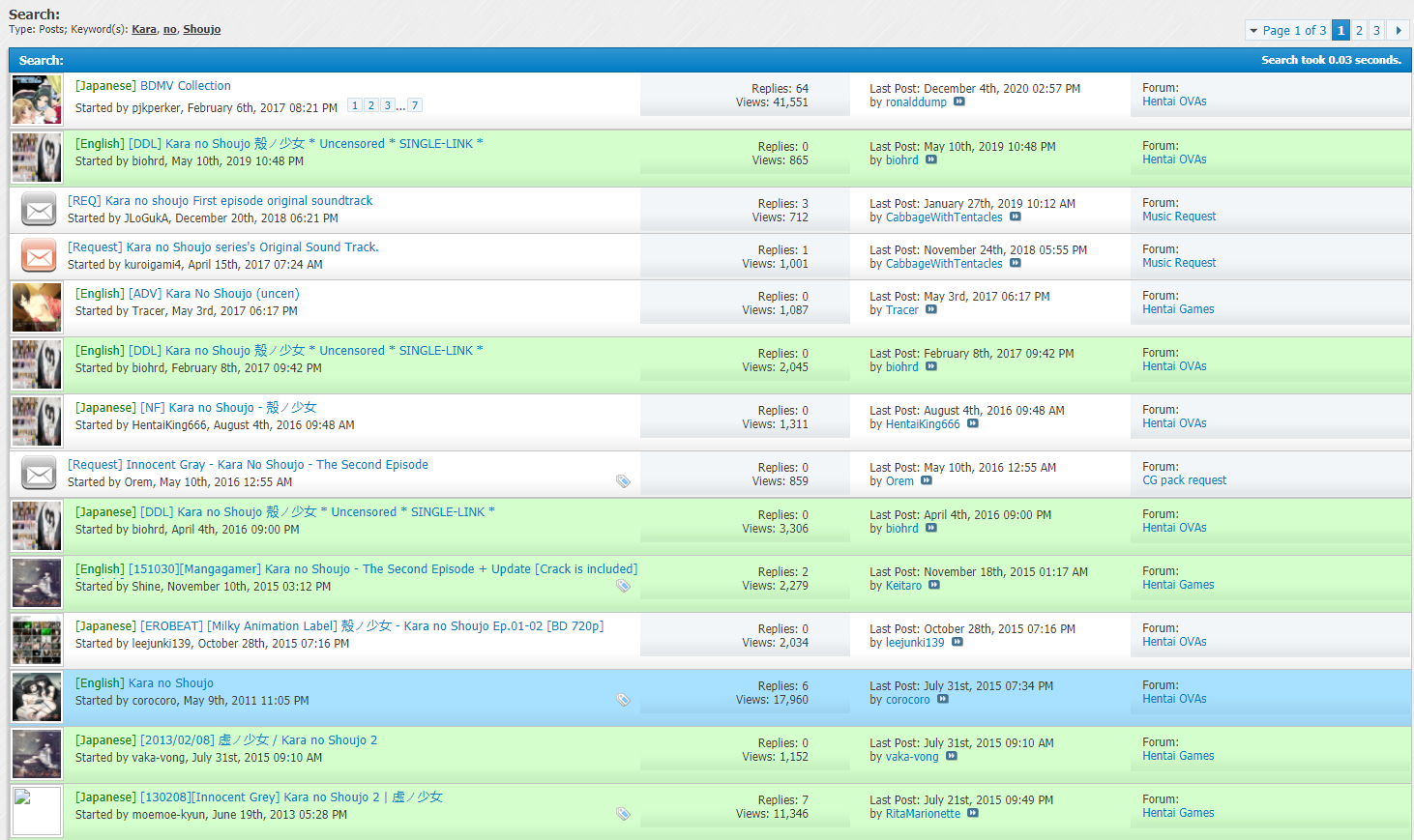
Task: Open REQ Kara no shoujo First episode soundtrack
Action: pyautogui.click(x=239, y=201)
